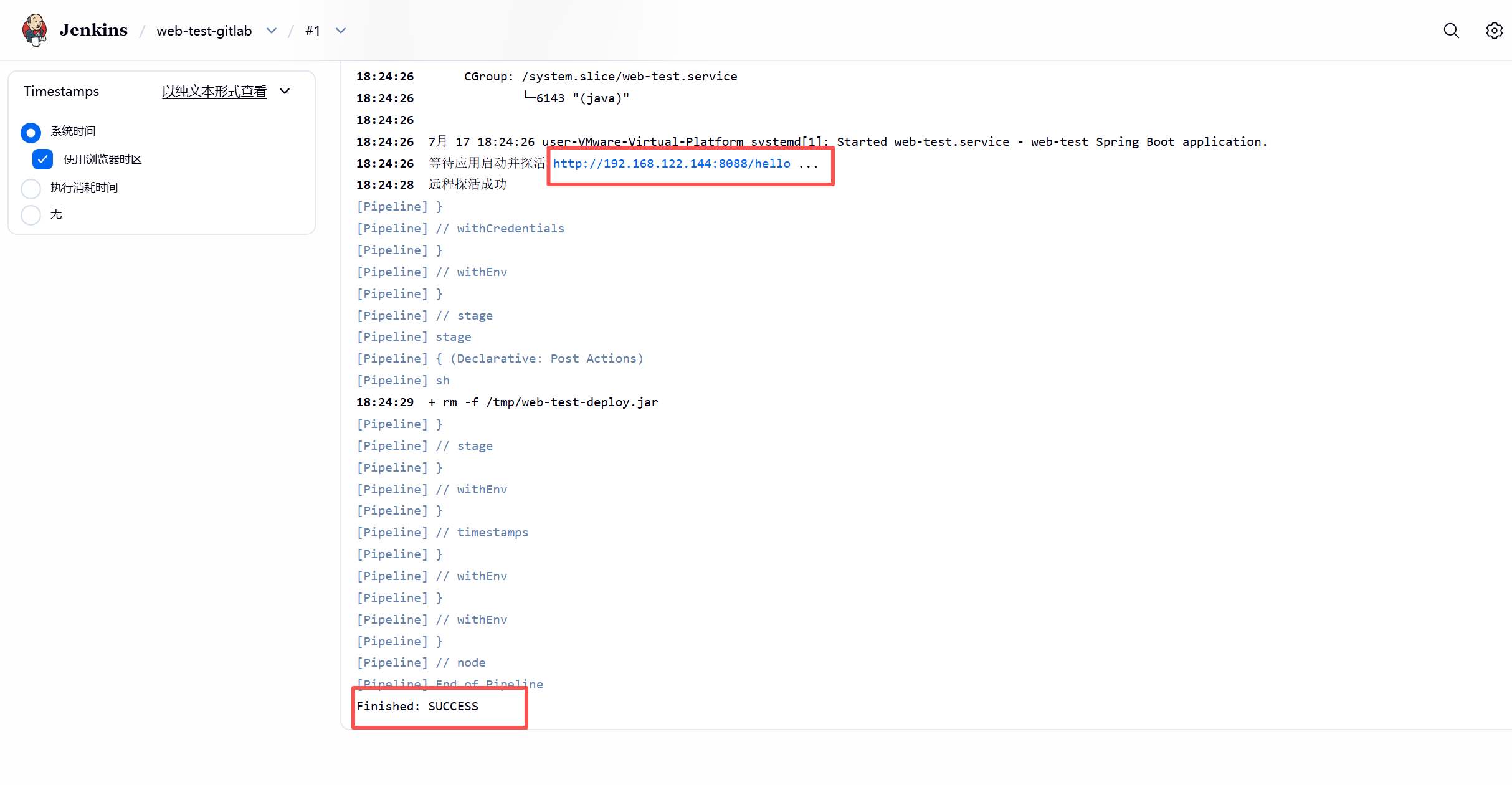This screenshot has width=1512, height=785.
Task: Click 'Started web-test.service' systemd log line
Action: tap(847, 142)
